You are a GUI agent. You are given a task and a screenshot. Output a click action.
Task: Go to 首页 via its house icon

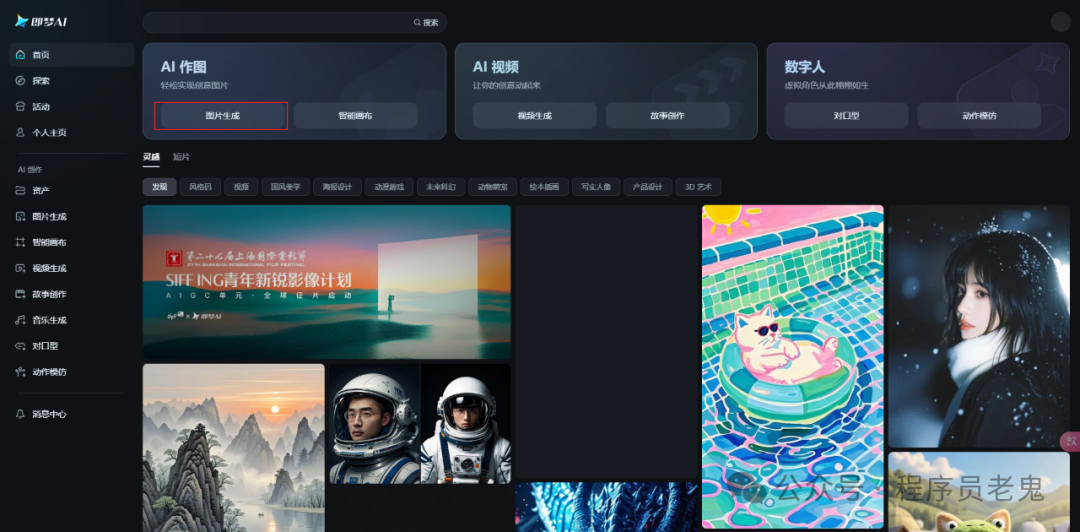point(21,54)
